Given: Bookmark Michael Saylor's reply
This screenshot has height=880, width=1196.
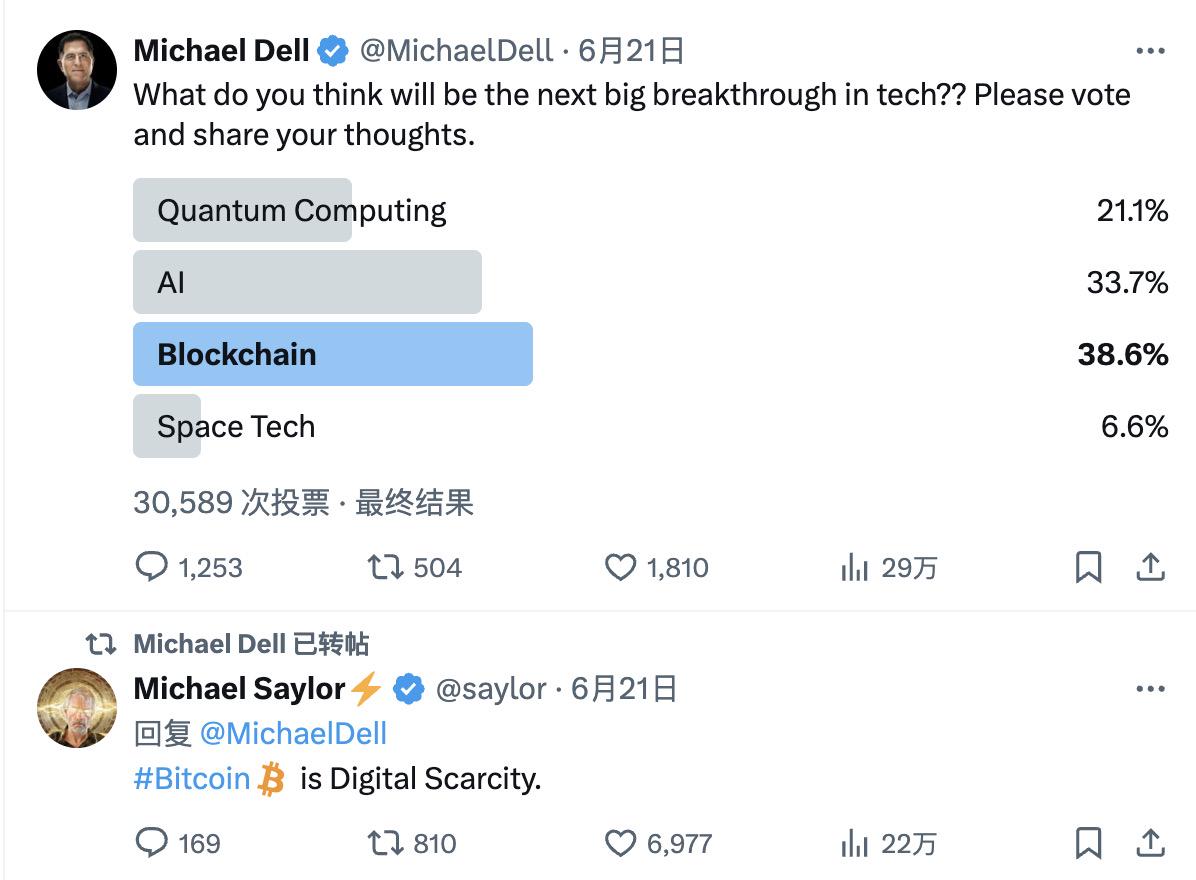Looking at the screenshot, I should click(x=1088, y=843).
